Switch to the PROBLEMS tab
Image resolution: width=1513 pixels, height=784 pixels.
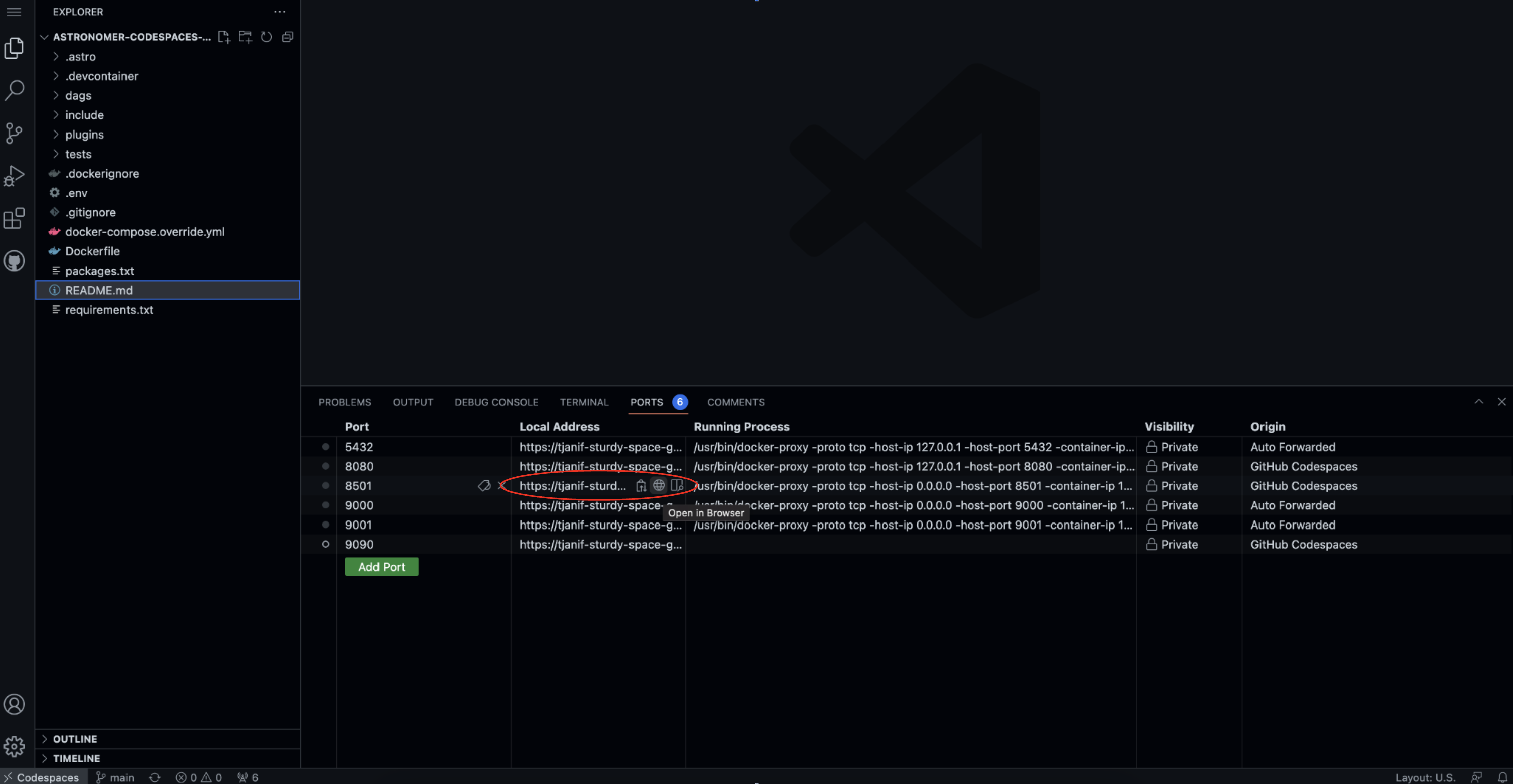pyautogui.click(x=345, y=402)
